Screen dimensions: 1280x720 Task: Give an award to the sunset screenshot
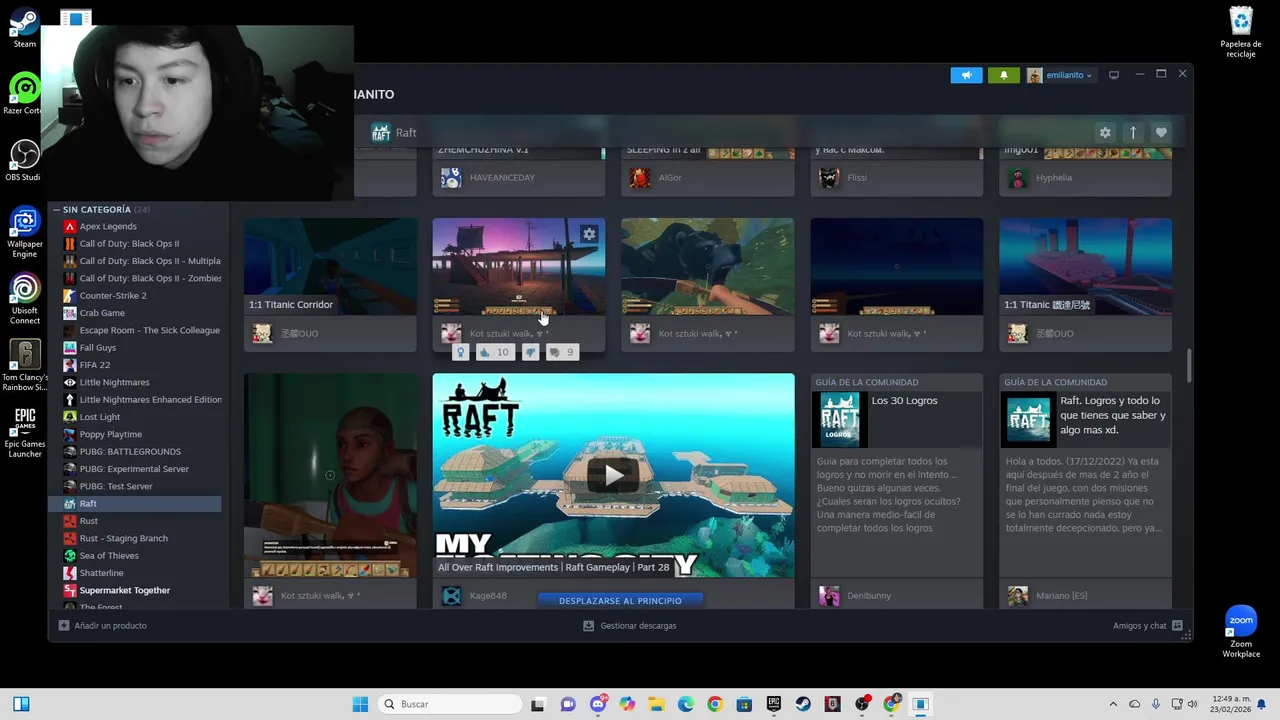[461, 352]
